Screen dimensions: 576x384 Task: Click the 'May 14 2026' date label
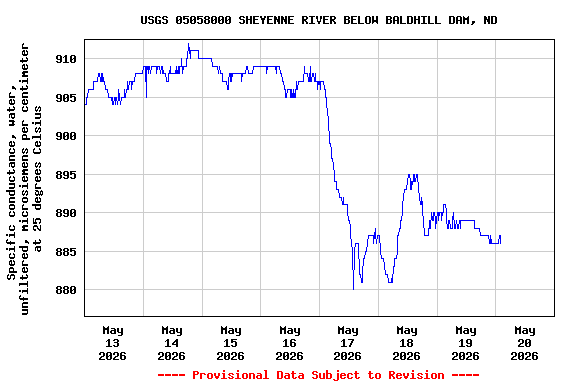pos(172,343)
